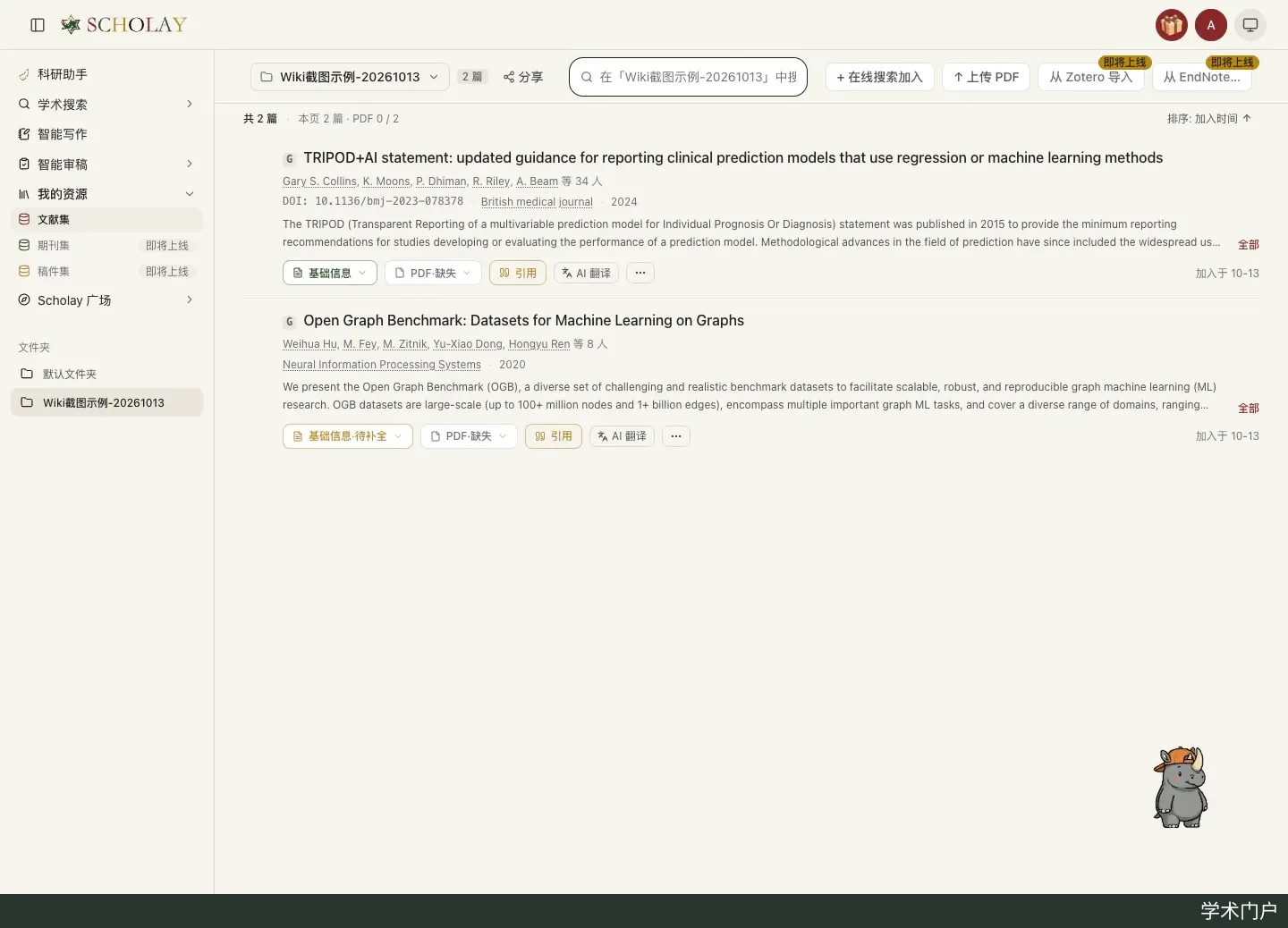This screenshot has height=928, width=1288.
Task: Click AI 翻译 for TRIPOD+AI paper
Action: coord(586,273)
